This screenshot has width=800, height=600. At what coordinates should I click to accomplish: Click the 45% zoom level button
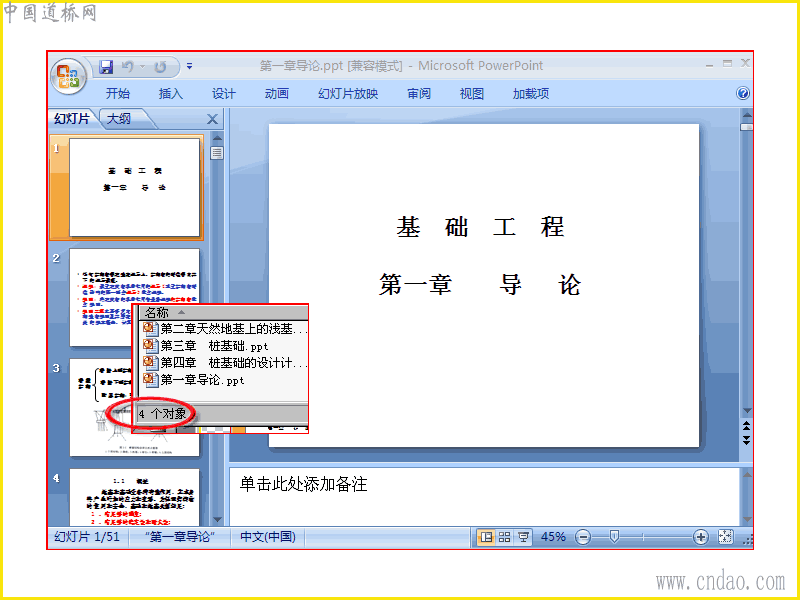(553, 537)
